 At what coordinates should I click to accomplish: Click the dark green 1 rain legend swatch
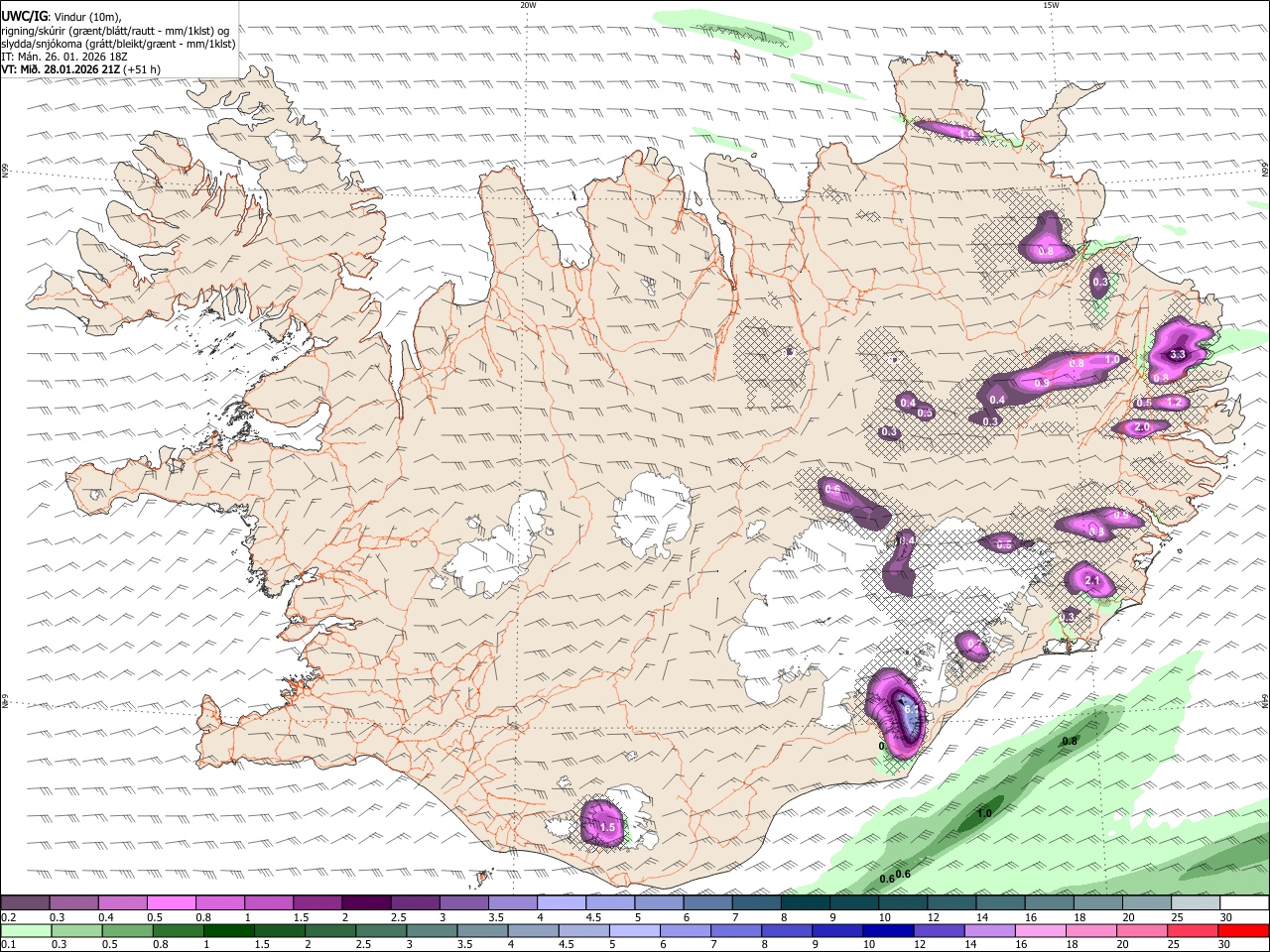tap(227, 930)
